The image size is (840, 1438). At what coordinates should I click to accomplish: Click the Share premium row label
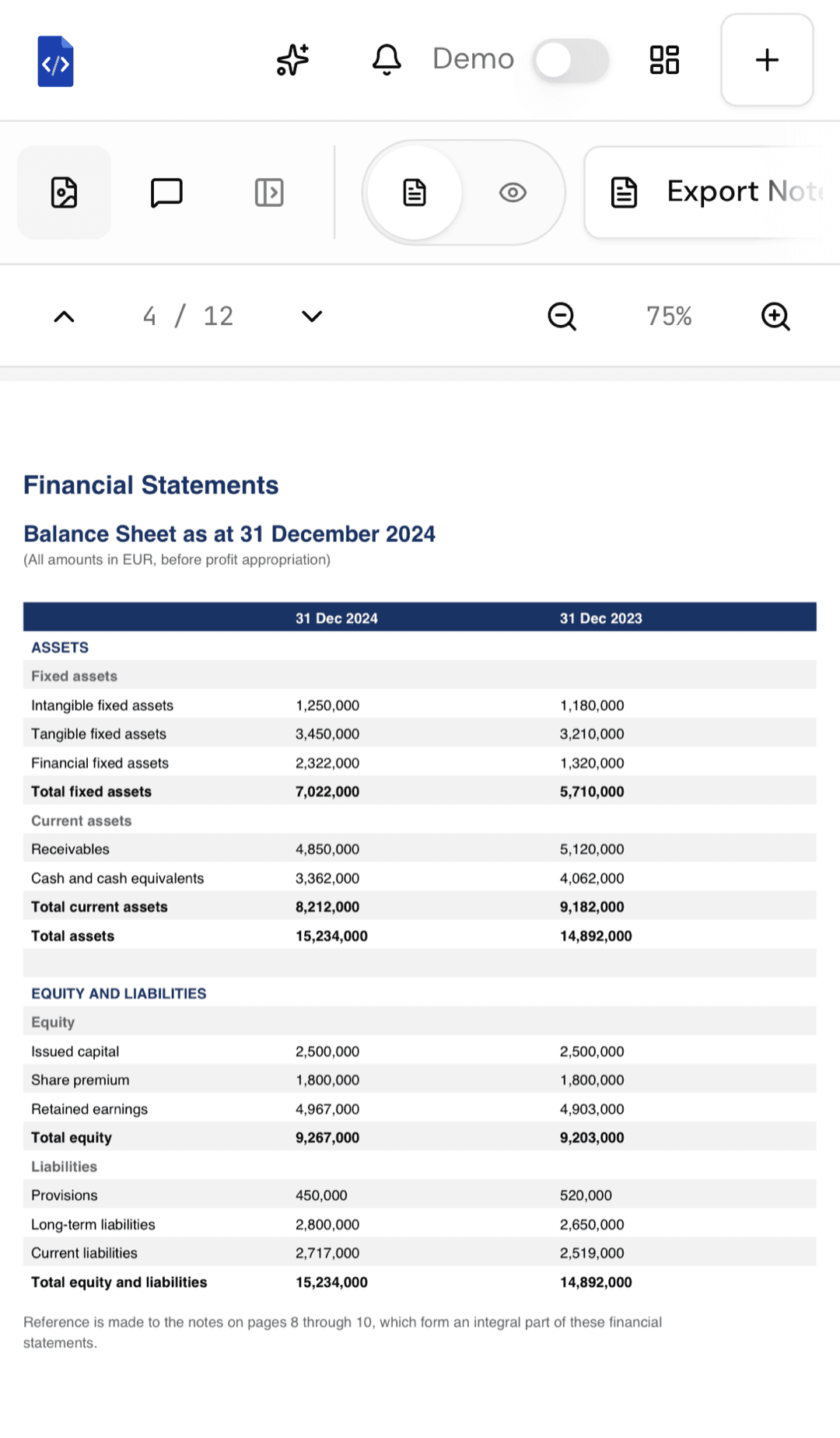tap(80, 1080)
